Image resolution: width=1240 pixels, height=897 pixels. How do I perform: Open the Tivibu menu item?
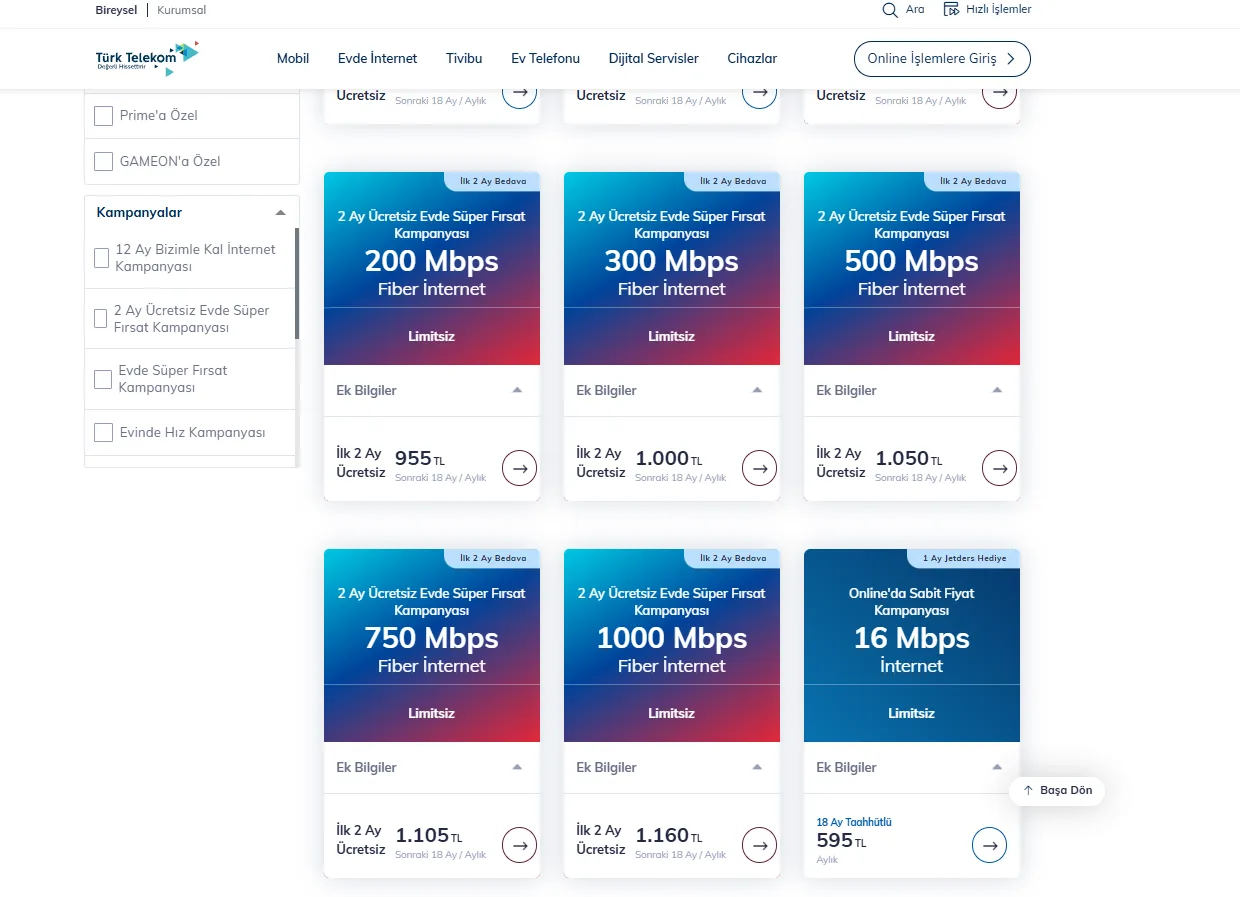coord(464,59)
